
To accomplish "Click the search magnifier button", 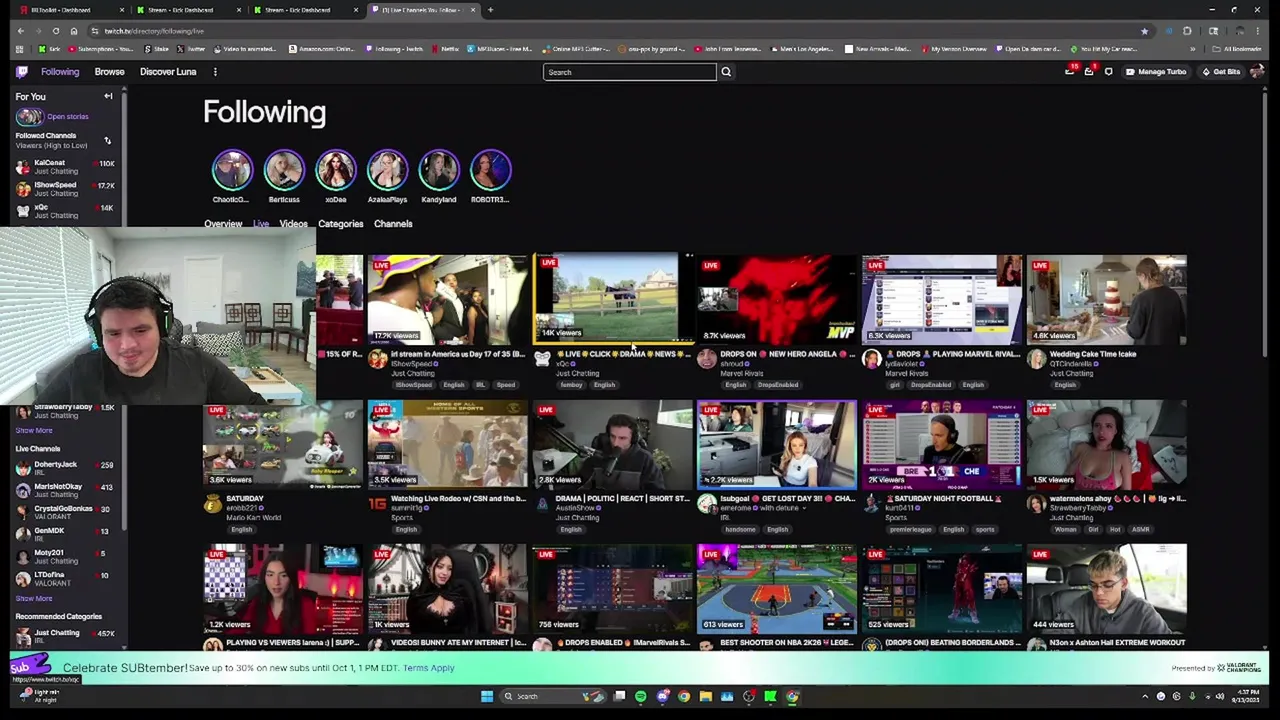I will tap(726, 72).
